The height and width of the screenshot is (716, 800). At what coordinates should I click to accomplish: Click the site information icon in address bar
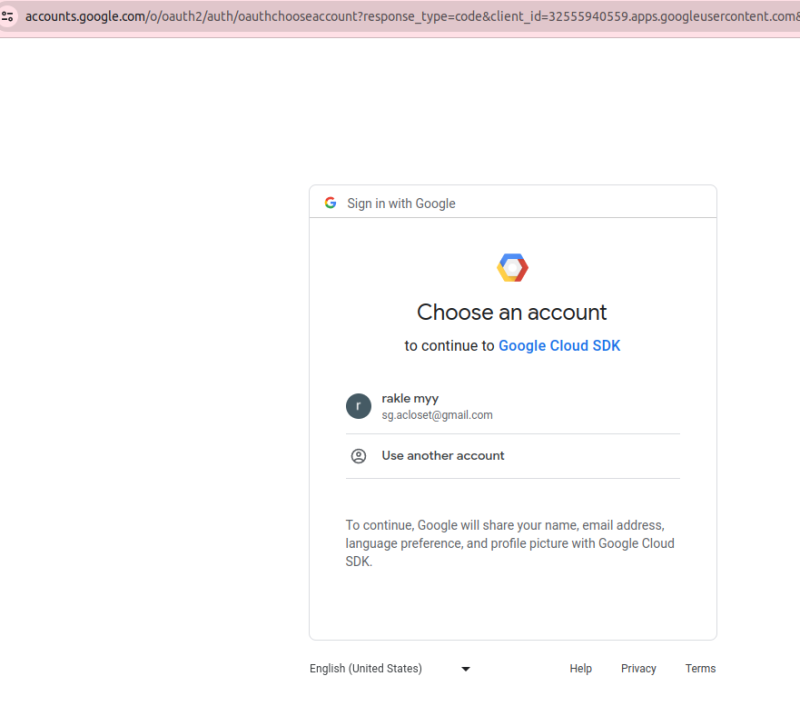(8, 16)
